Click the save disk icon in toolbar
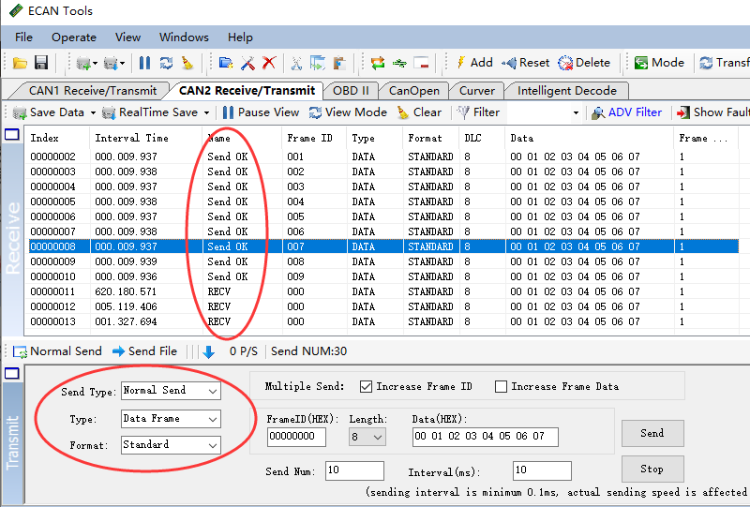The image size is (750, 507). [41, 63]
